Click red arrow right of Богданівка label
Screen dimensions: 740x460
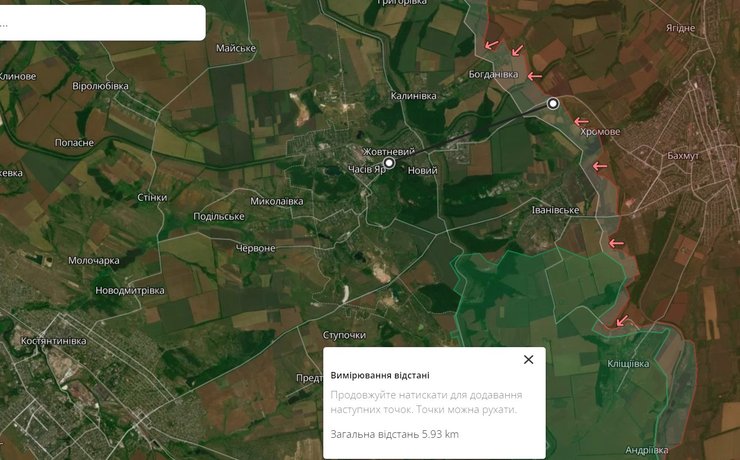coord(535,77)
